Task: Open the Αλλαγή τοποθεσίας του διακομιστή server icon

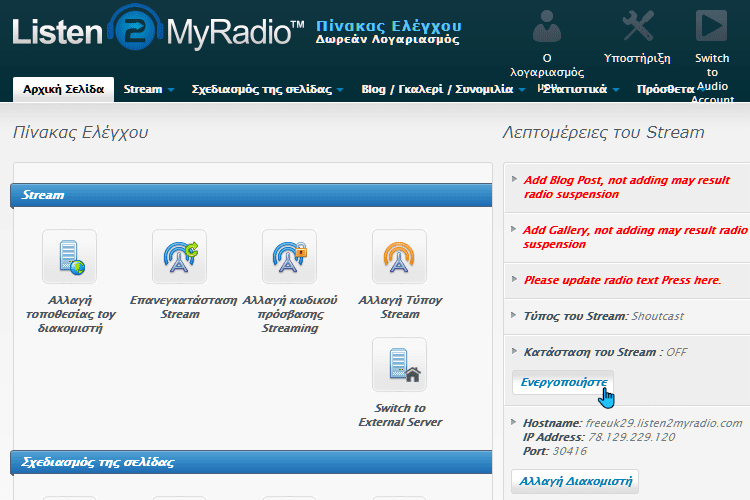Action: coord(69,256)
